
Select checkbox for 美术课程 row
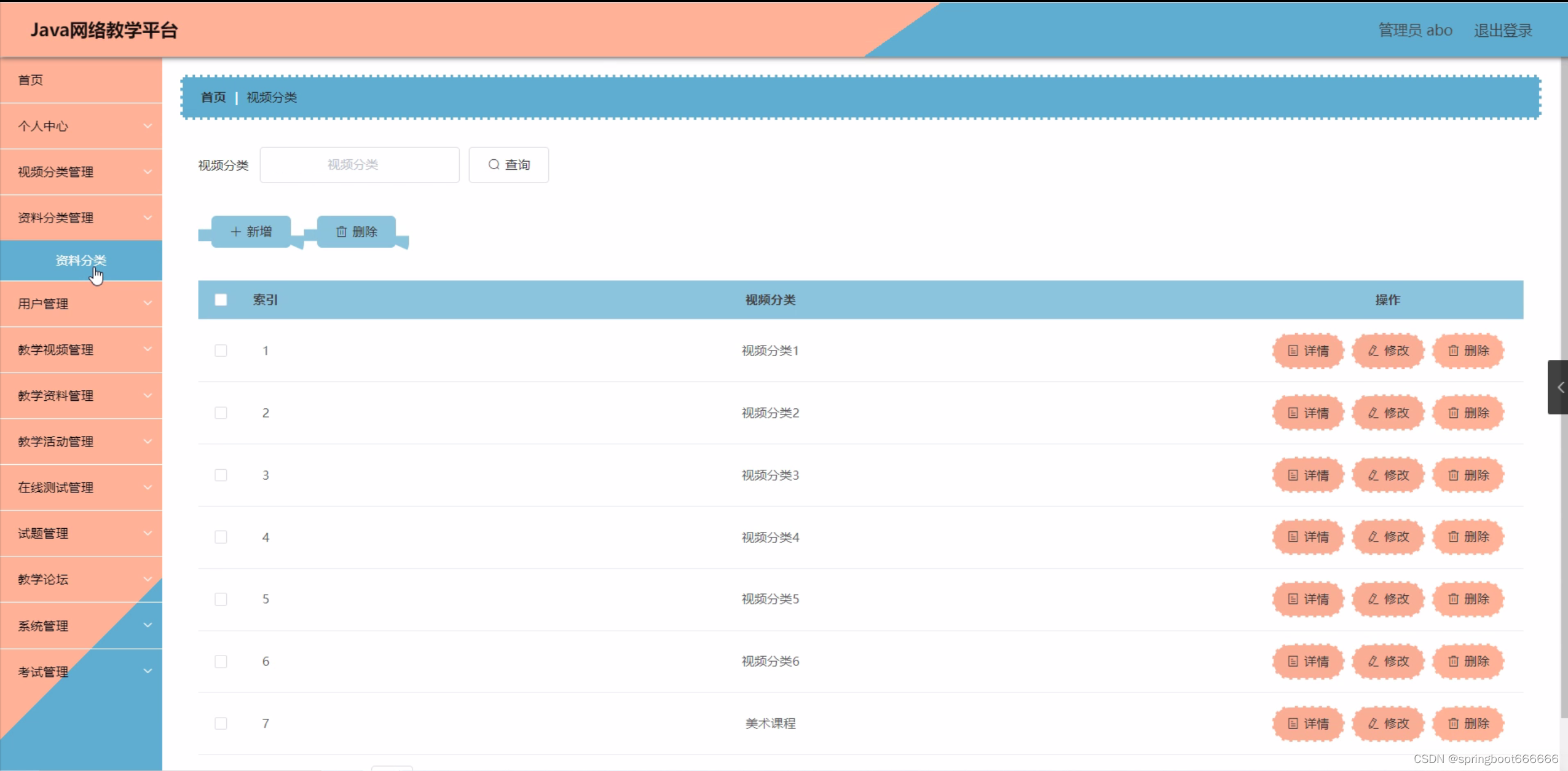(x=221, y=723)
